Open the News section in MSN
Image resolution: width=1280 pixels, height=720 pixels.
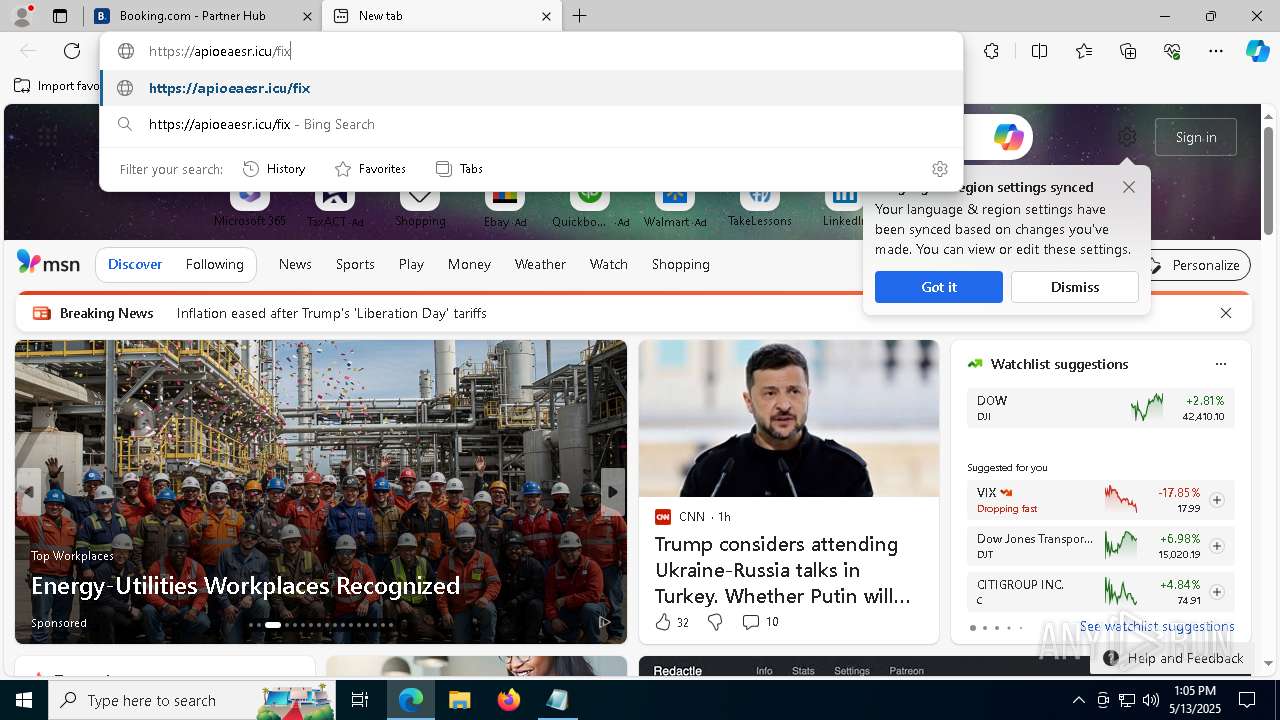coord(295,264)
